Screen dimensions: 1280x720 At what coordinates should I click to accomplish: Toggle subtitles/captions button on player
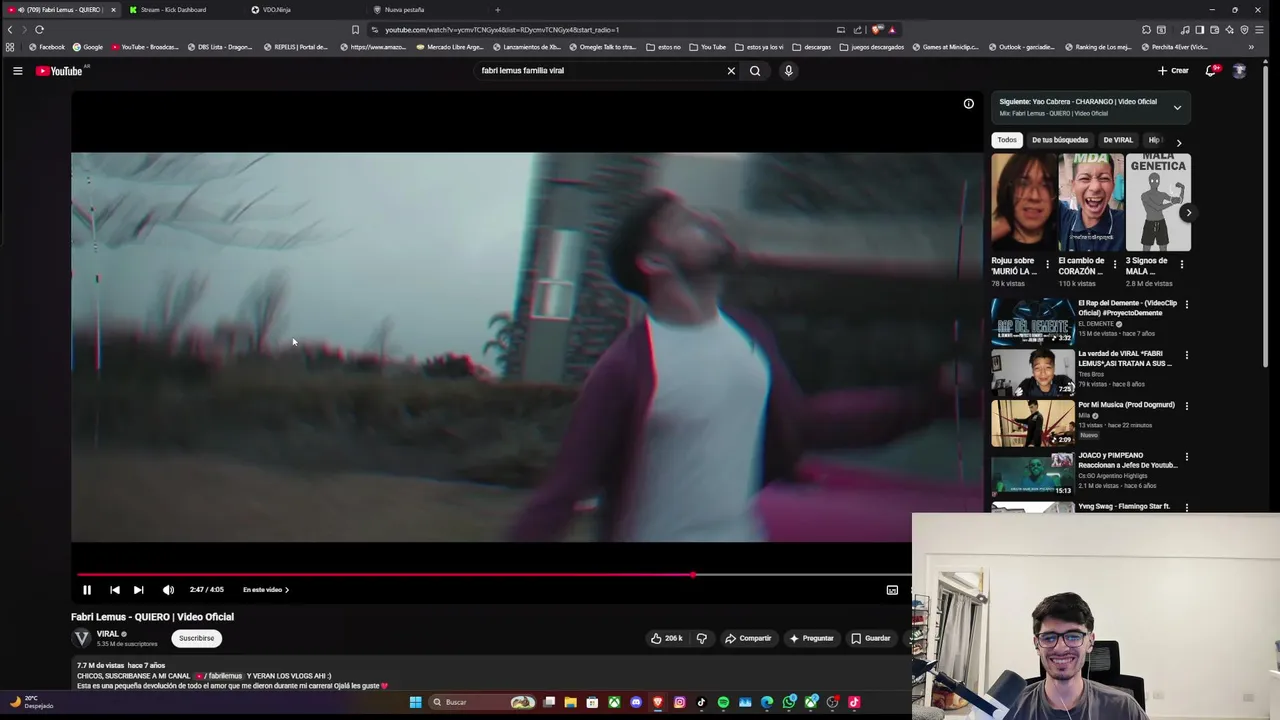(892, 590)
